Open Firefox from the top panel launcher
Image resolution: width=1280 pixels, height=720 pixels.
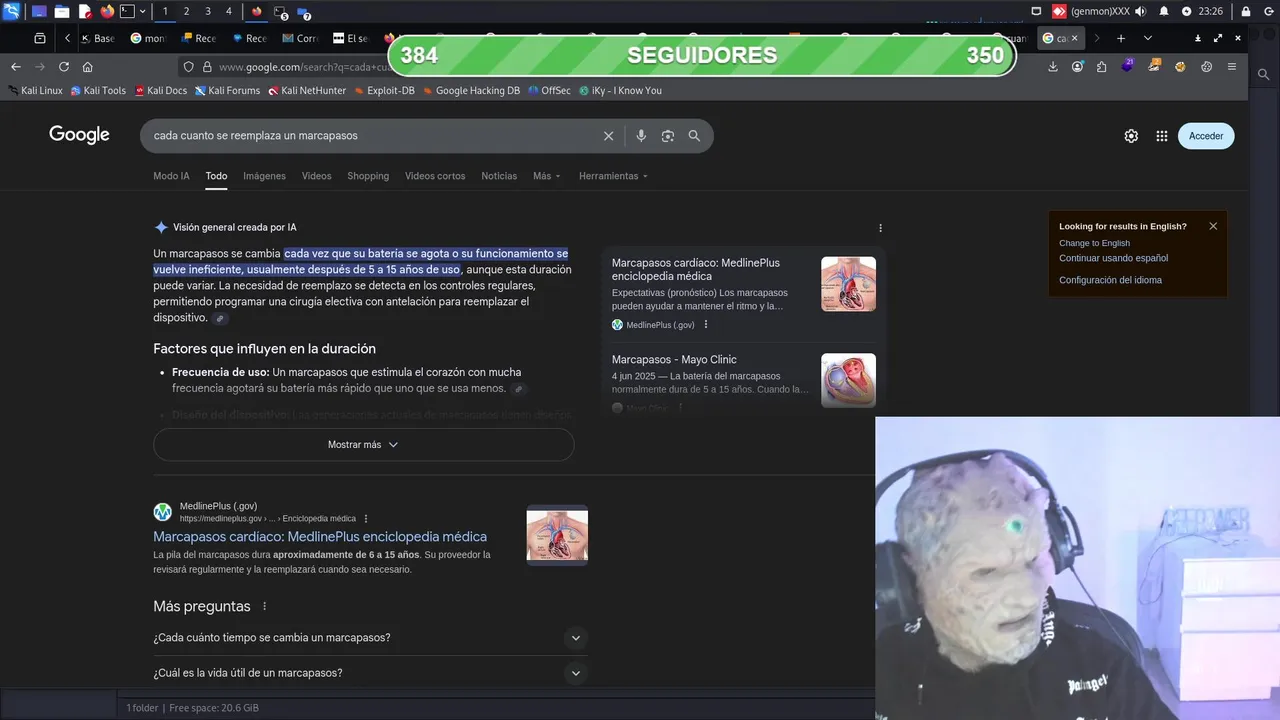click(107, 11)
